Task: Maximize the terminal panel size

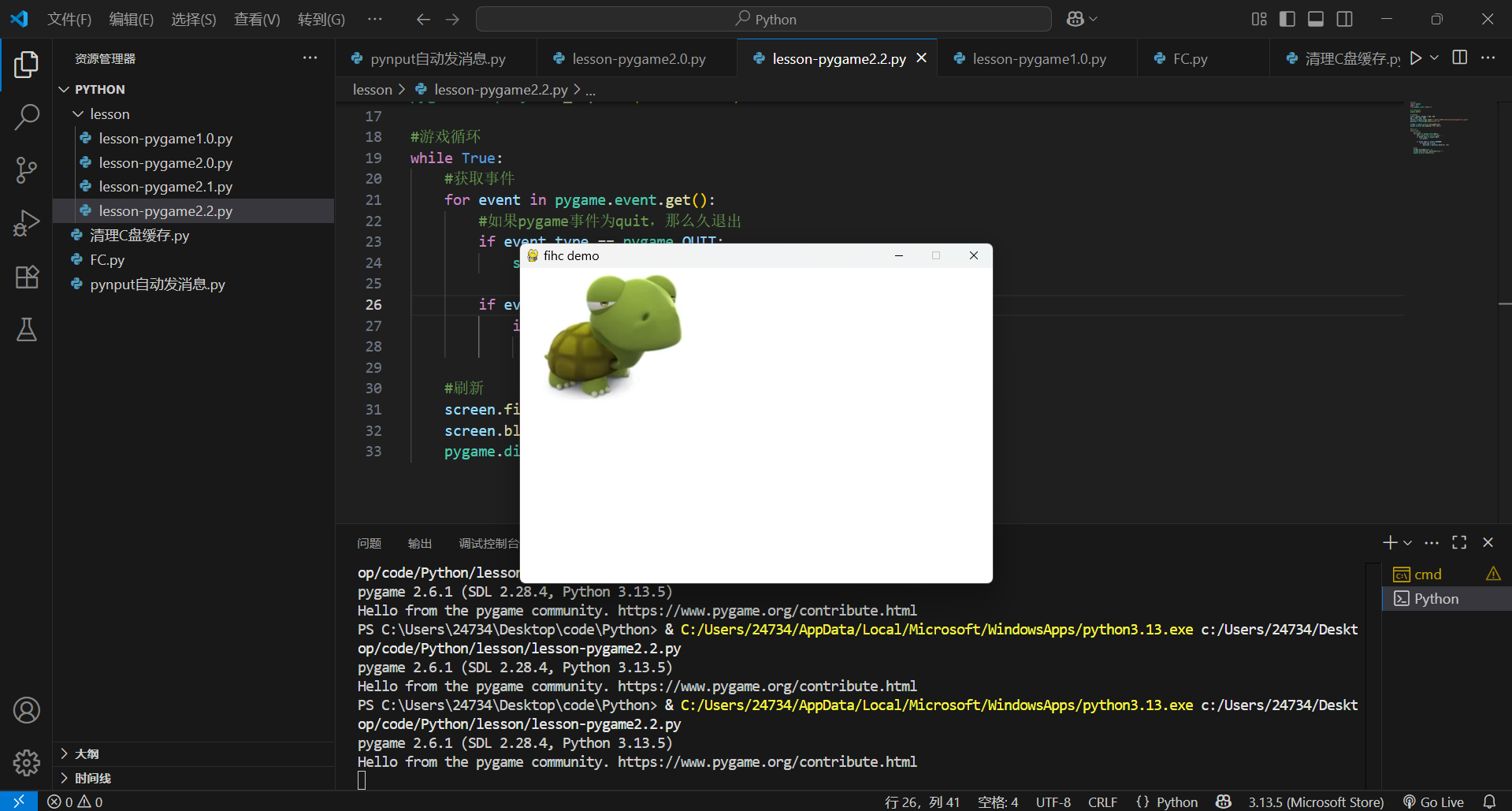Action: [x=1459, y=543]
